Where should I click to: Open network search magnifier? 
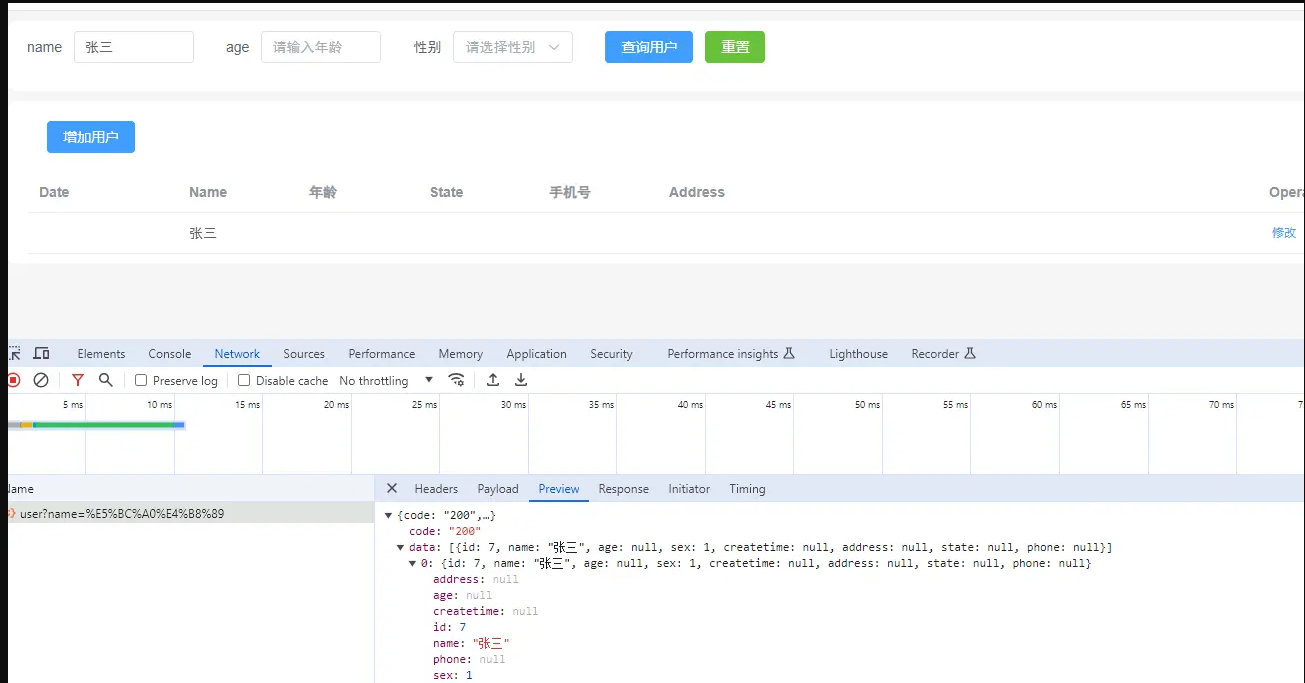click(106, 380)
